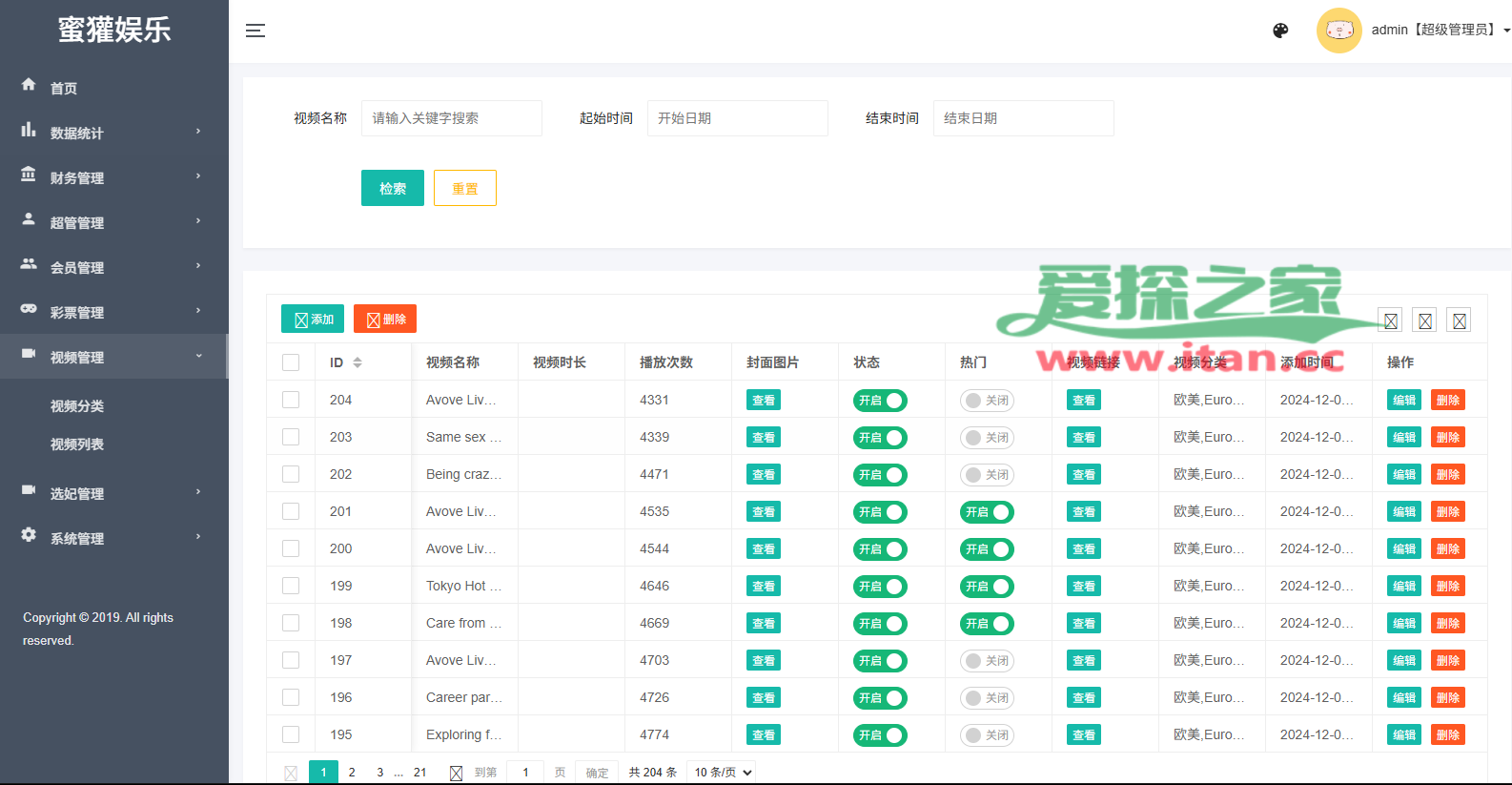Image resolution: width=1512 pixels, height=785 pixels.
Task: Disable status toggle for video 204
Action: (879, 401)
